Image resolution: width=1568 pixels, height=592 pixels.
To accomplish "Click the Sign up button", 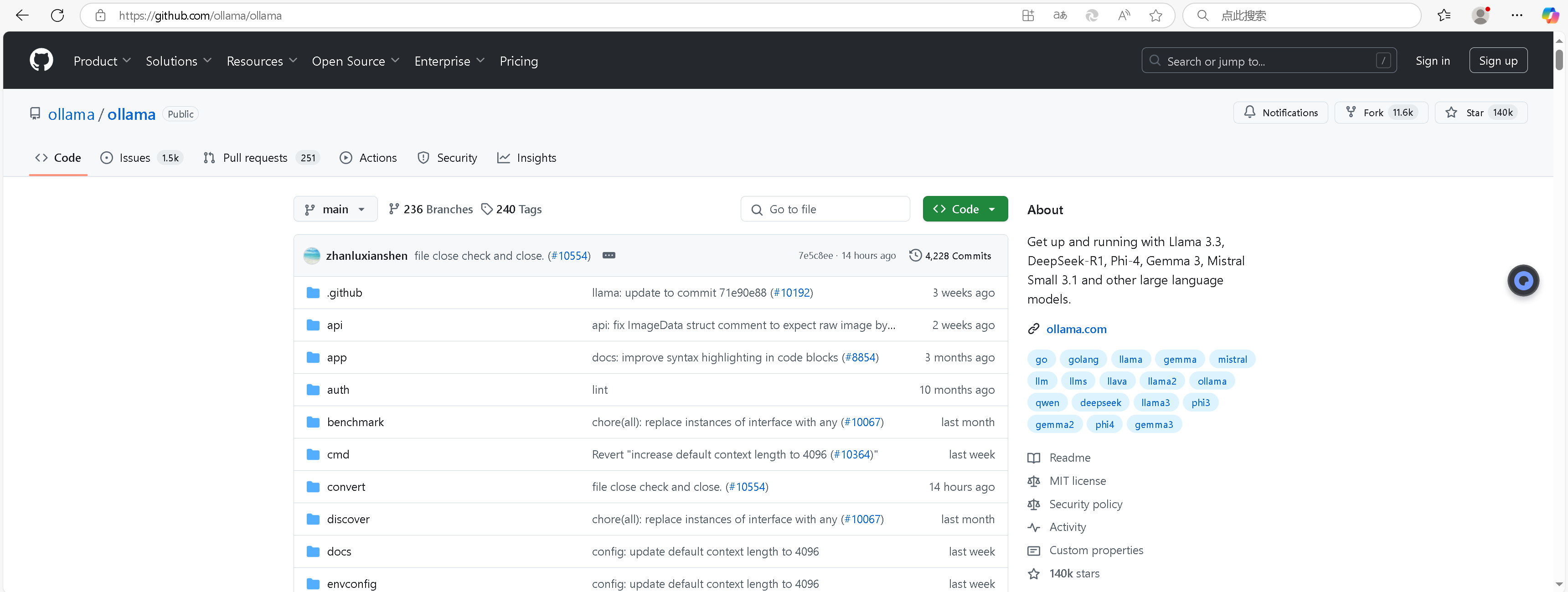I will (x=1498, y=60).
